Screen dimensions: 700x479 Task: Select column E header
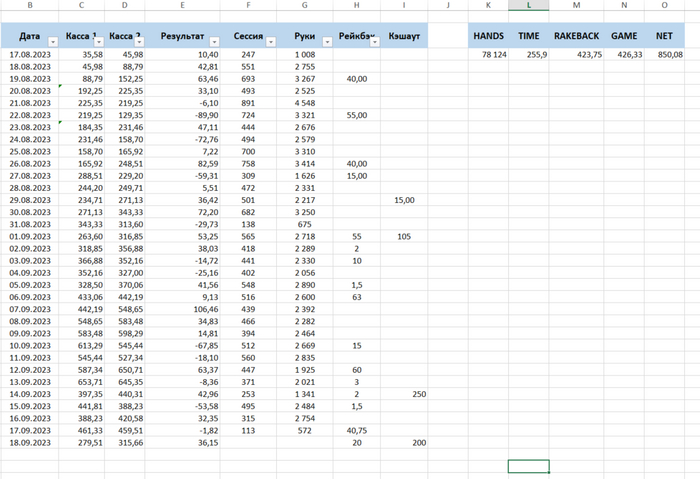pos(182,5)
